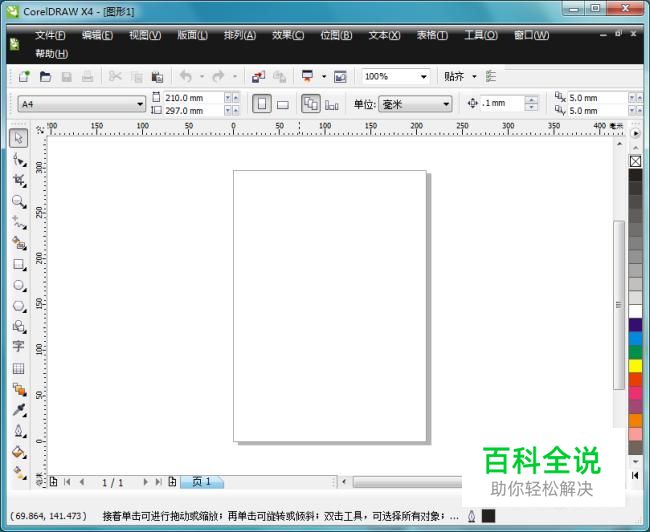Pick the blue color swatch
Screen dimensions: 650x532
pyautogui.click(x=635, y=338)
